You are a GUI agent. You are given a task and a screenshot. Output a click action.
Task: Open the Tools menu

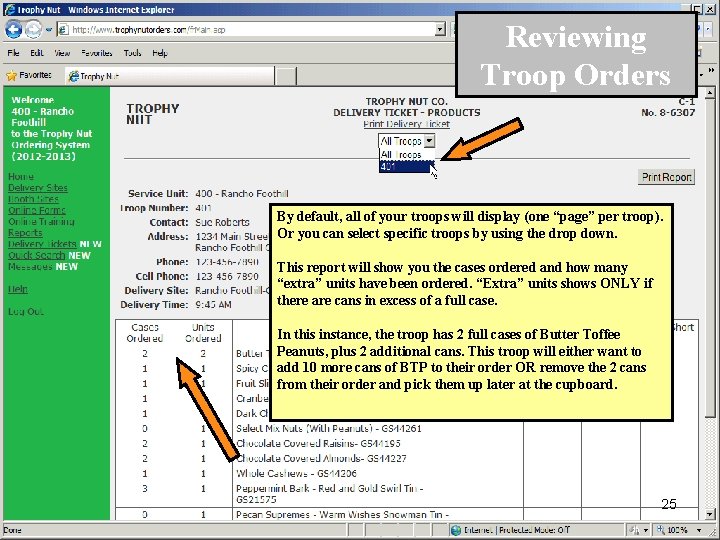coord(132,53)
